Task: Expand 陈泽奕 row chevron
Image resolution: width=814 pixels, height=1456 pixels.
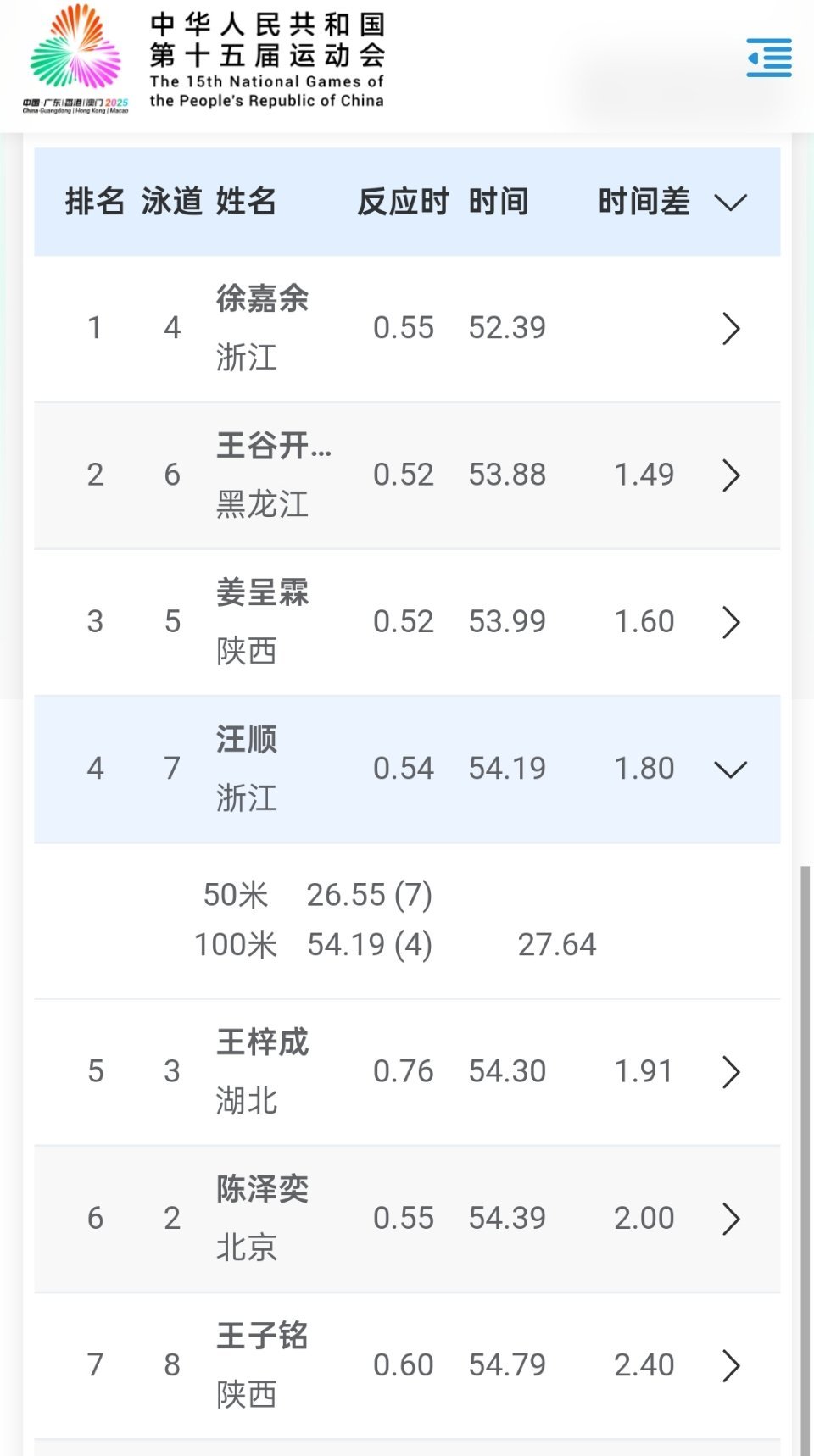Action: 731,1219
